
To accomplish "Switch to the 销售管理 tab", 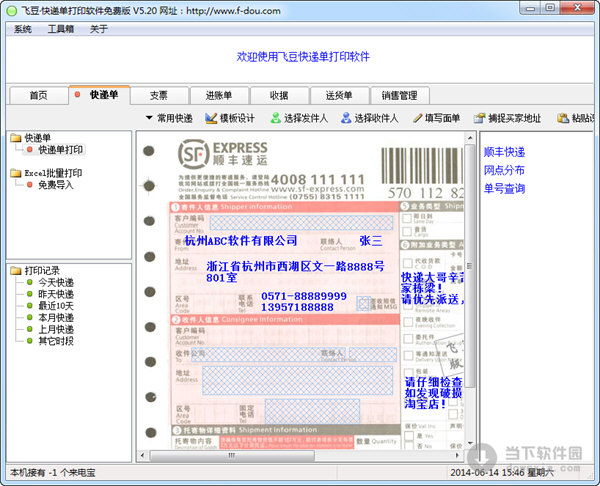I will click(399, 95).
